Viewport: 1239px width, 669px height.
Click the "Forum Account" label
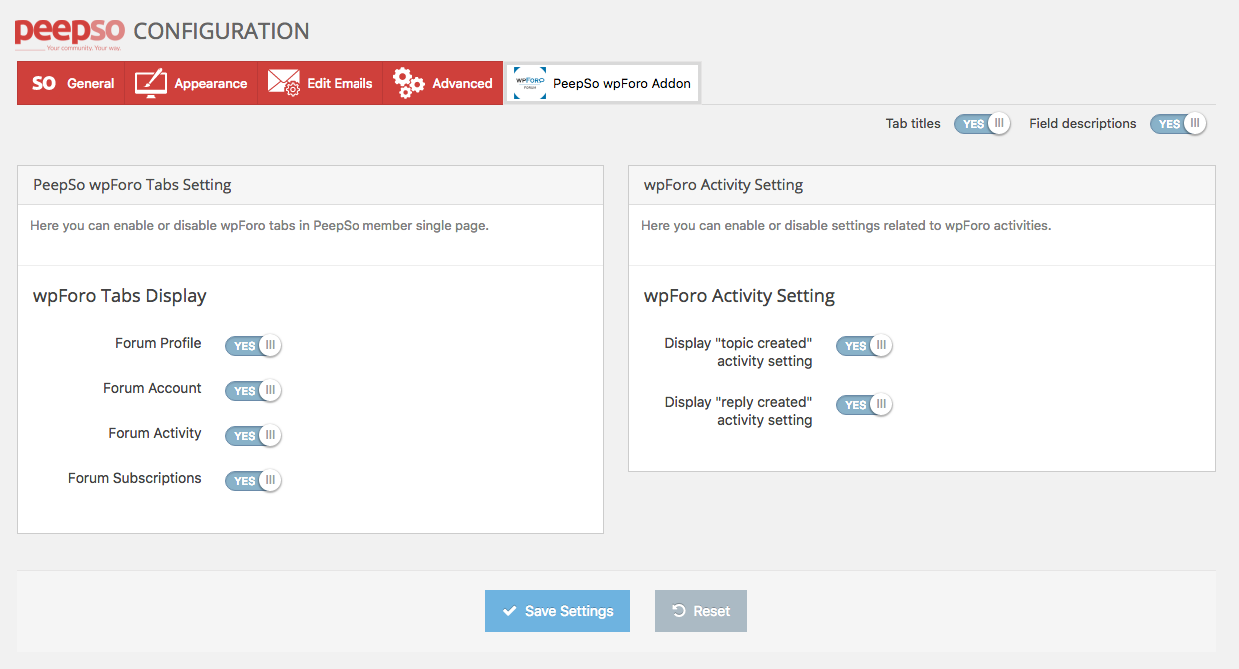(x=152, y=388)
